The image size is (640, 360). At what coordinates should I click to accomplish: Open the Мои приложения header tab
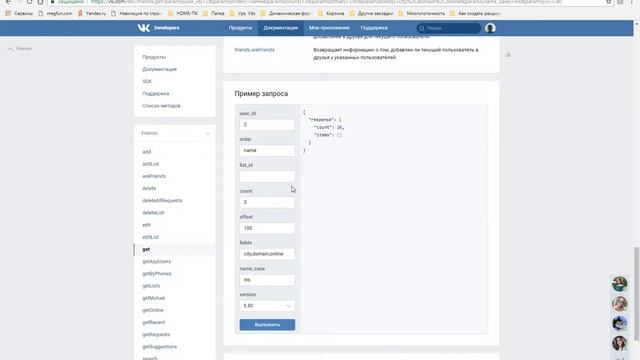pyautogui.click(x=329, y=28)
